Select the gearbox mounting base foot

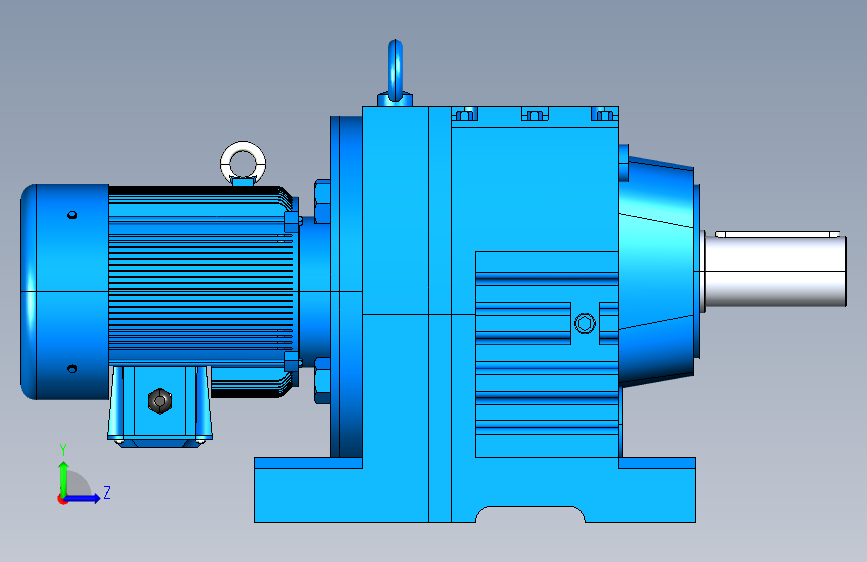(475, 490)
